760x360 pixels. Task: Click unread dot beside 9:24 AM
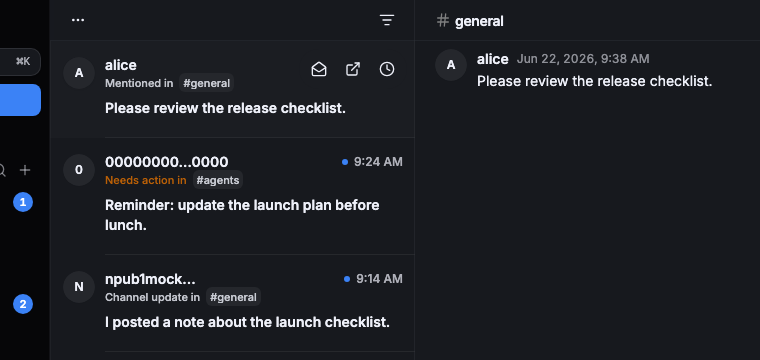[x=345, y=162]
